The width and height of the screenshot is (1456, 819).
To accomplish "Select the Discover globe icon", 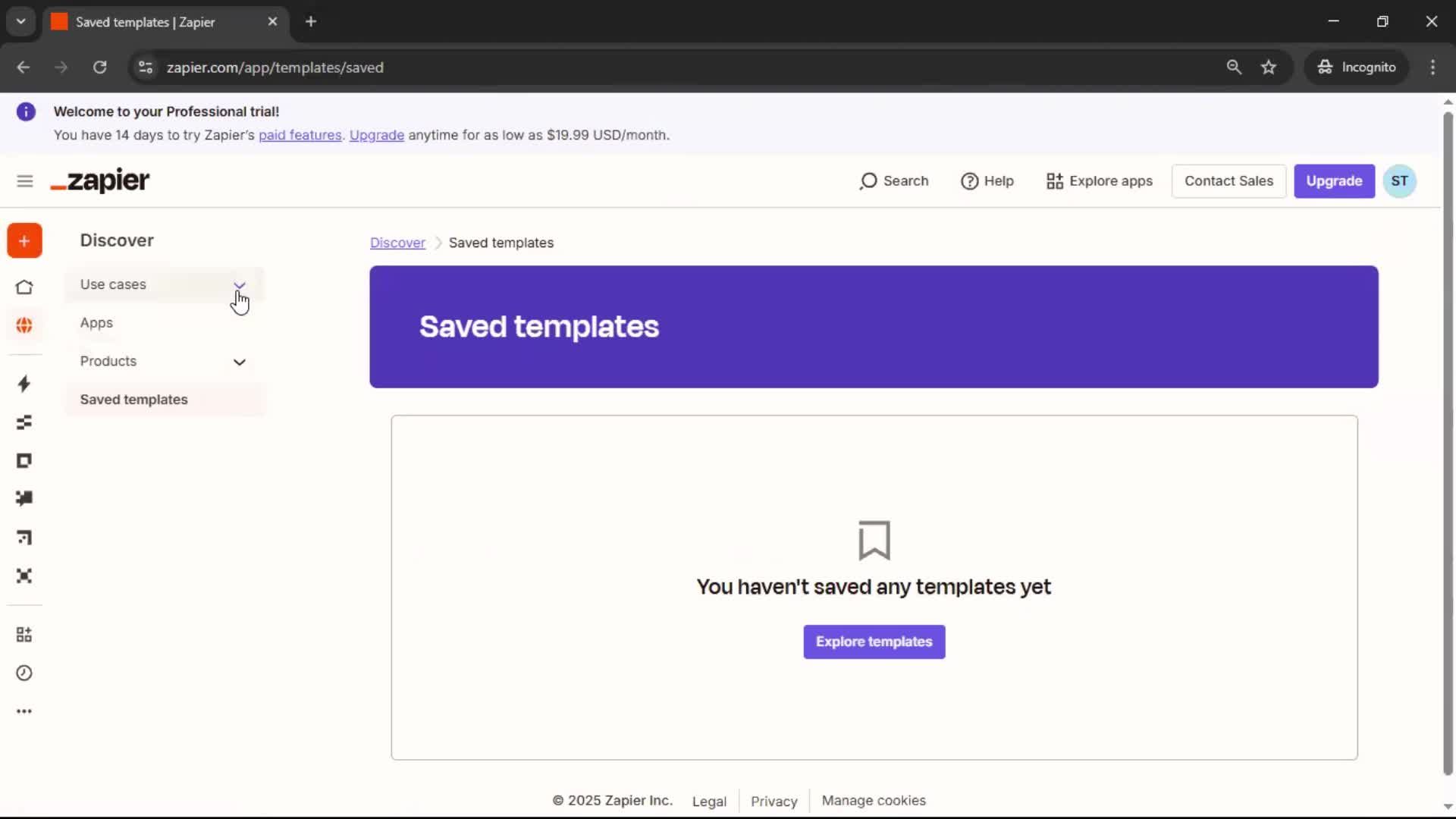I will pyautogui.click(x=24, y=325).
